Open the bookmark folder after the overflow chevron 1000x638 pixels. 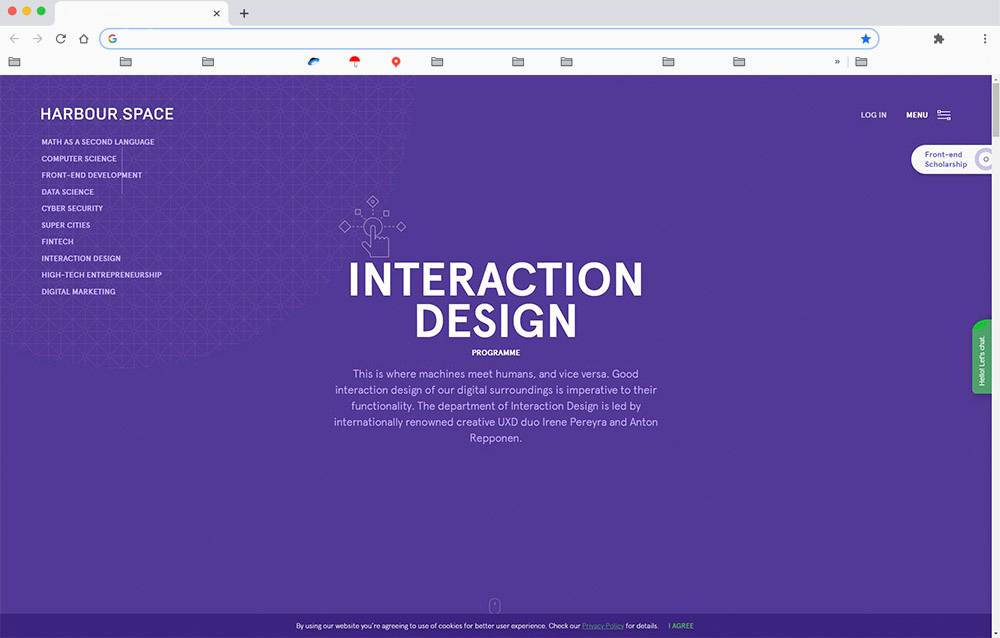pyautogui.click(x=862, y=62)
